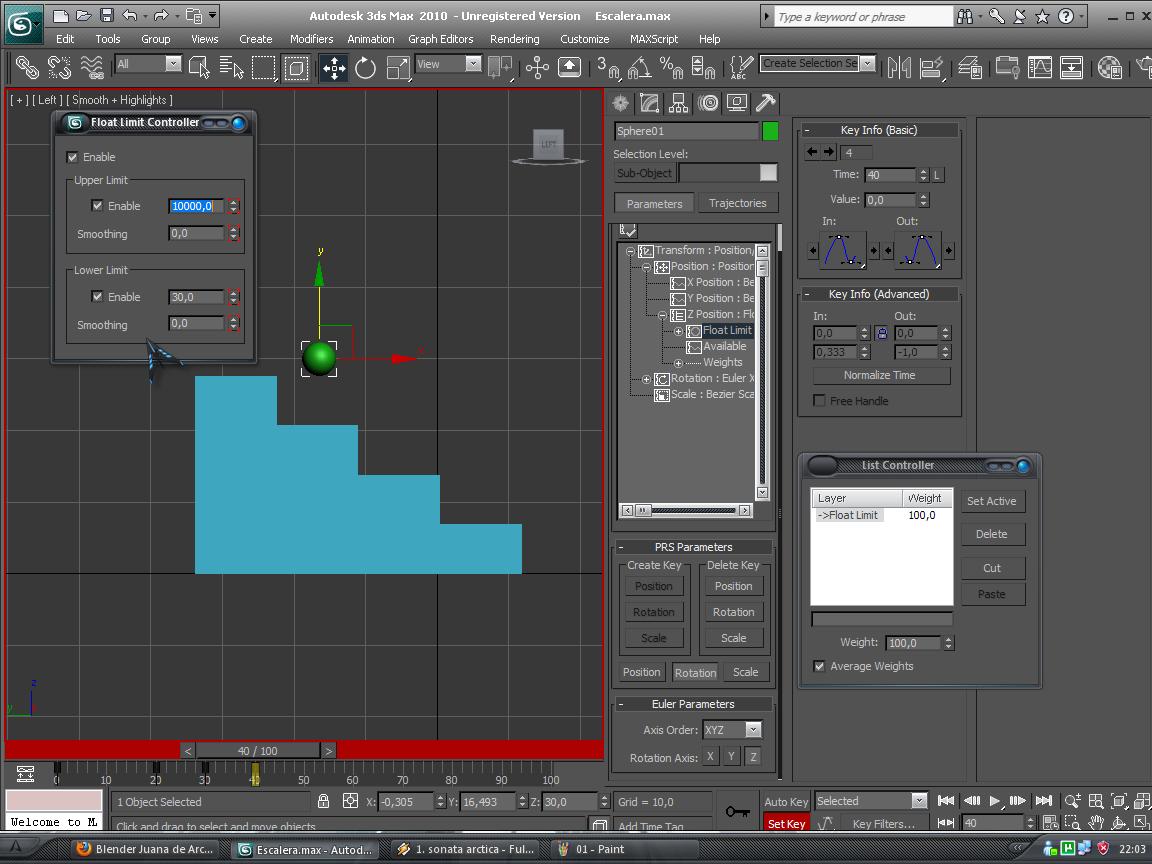Open the Display command panel tab

tap(737, 103)
